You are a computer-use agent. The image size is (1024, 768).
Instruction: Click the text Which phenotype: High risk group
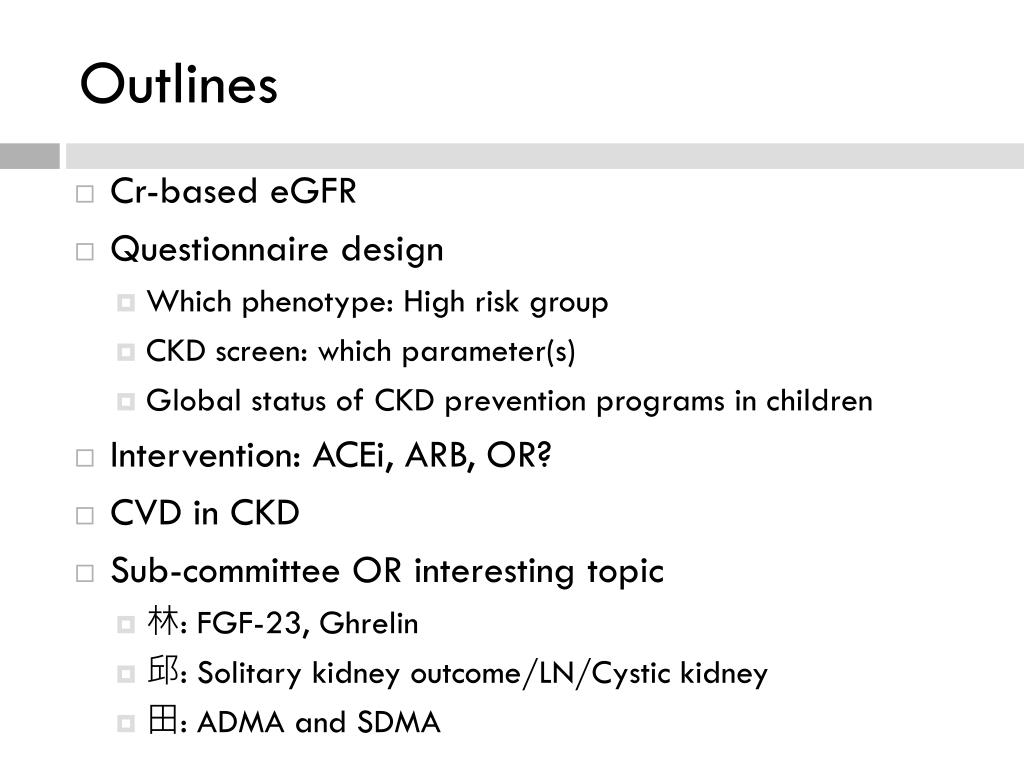click(377, 302)
